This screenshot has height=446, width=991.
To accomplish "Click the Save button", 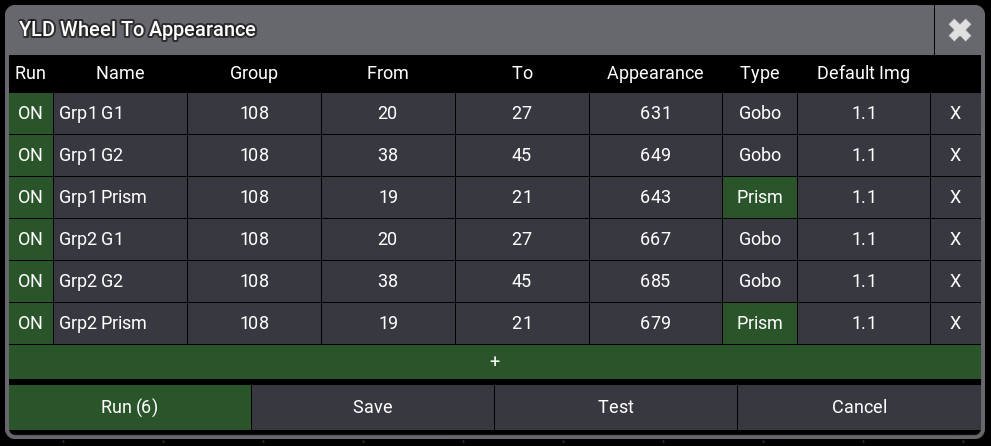I will 372,407.
